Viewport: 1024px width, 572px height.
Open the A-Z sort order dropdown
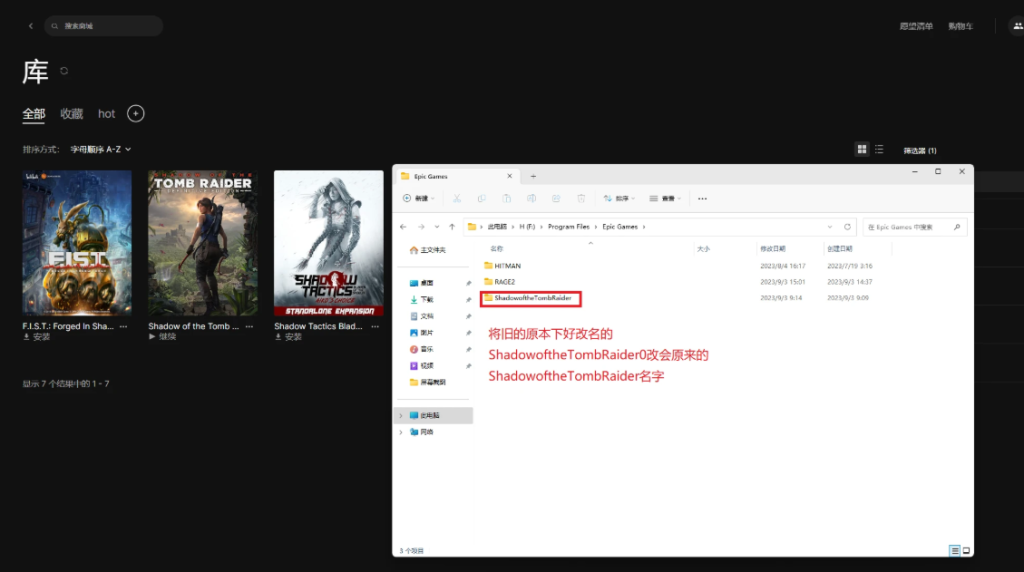[101, 150]
